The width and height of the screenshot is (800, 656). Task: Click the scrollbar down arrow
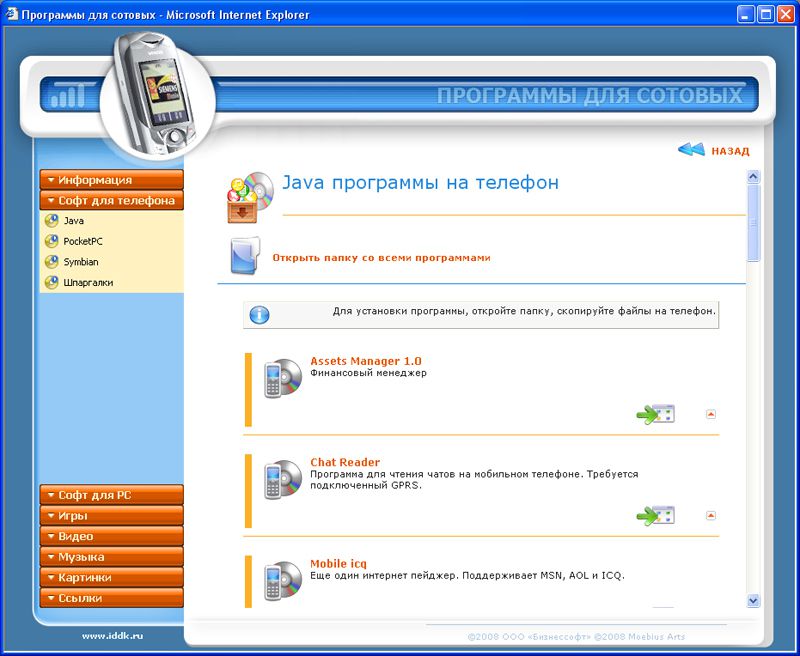click(754, 600)
